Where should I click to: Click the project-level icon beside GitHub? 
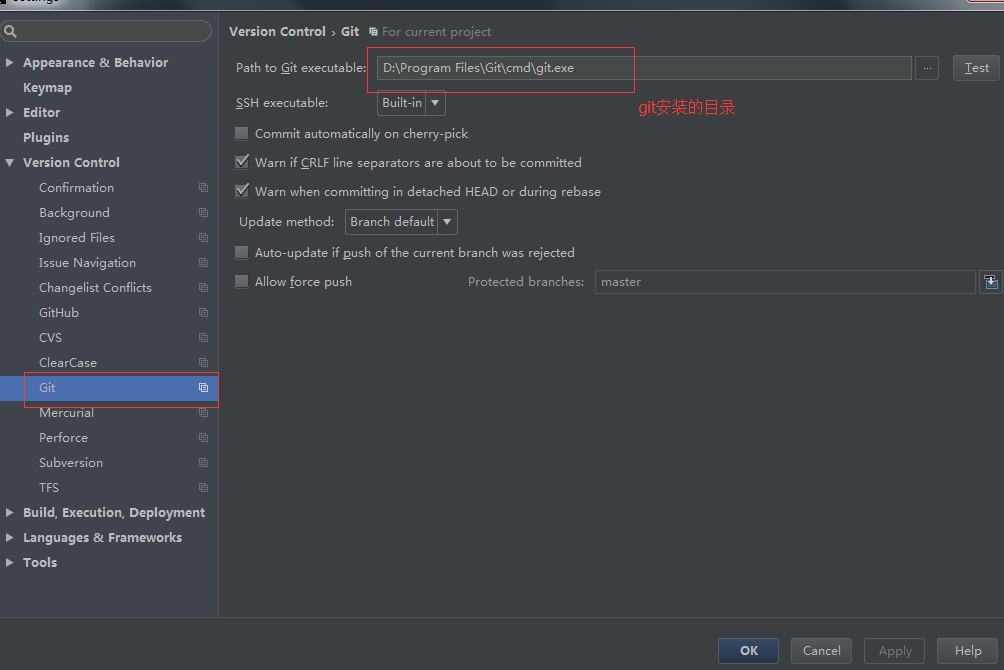203,313
